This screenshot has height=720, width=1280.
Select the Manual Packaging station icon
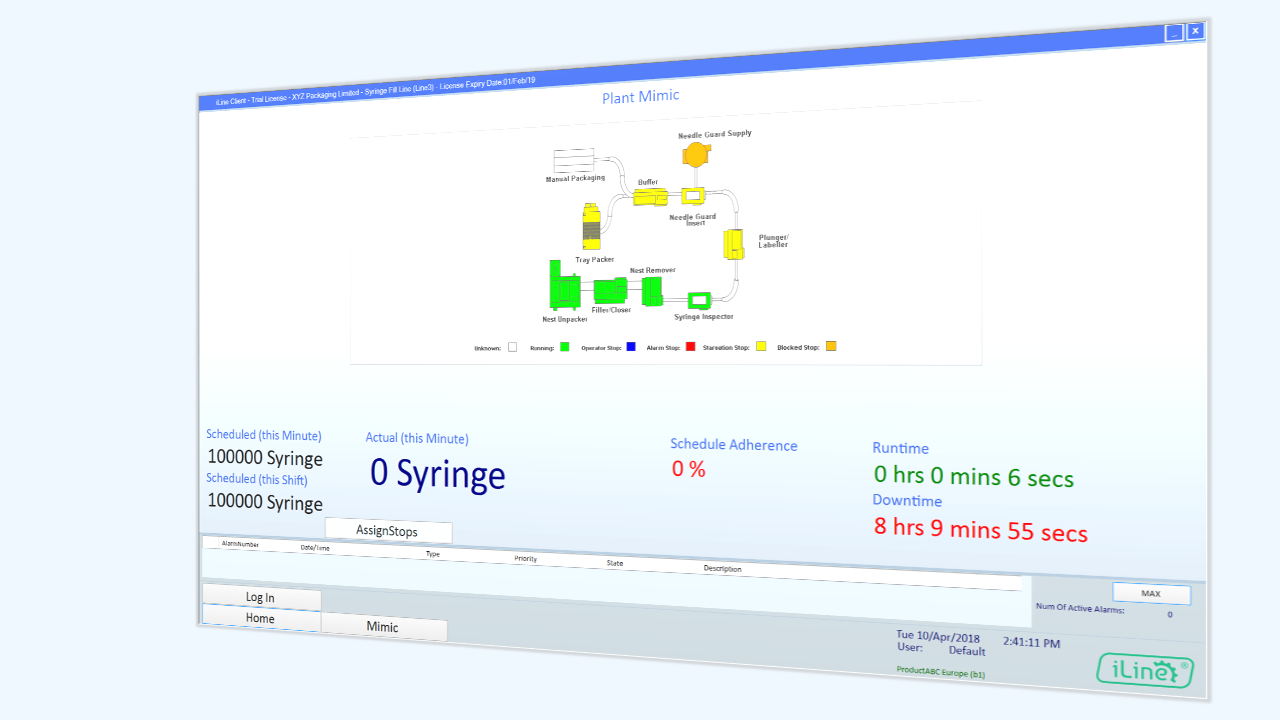tap(573, 159)
